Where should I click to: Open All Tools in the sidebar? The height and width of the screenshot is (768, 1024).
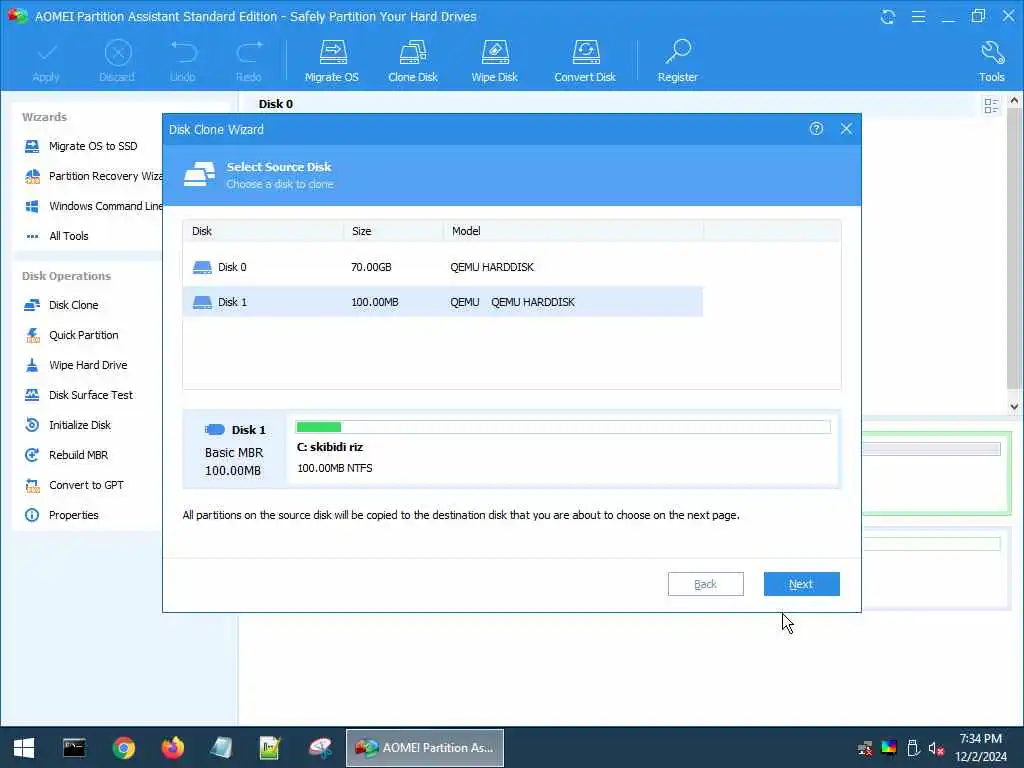point(57,236)
